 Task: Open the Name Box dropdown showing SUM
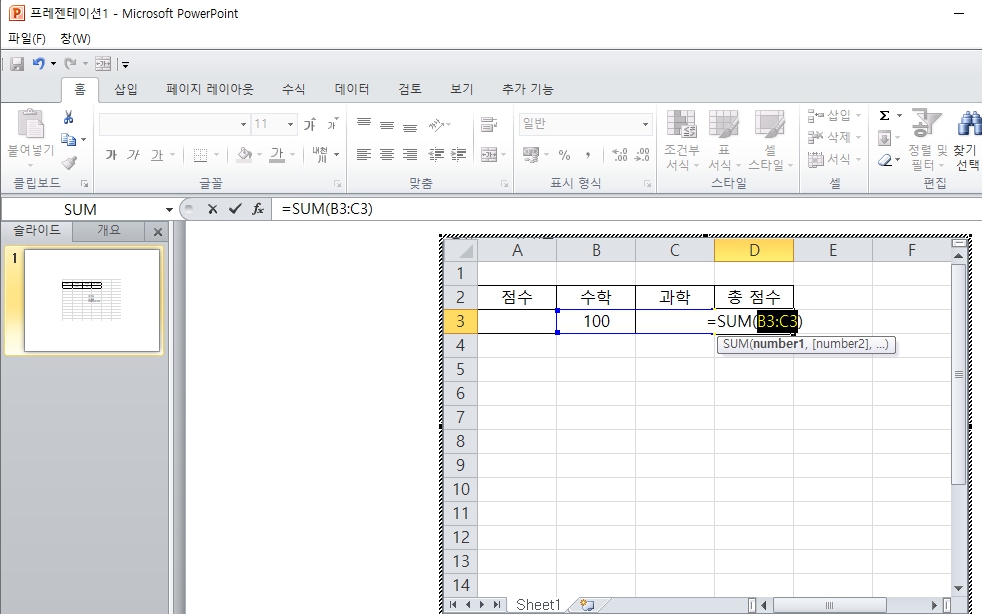click(169, 209)
